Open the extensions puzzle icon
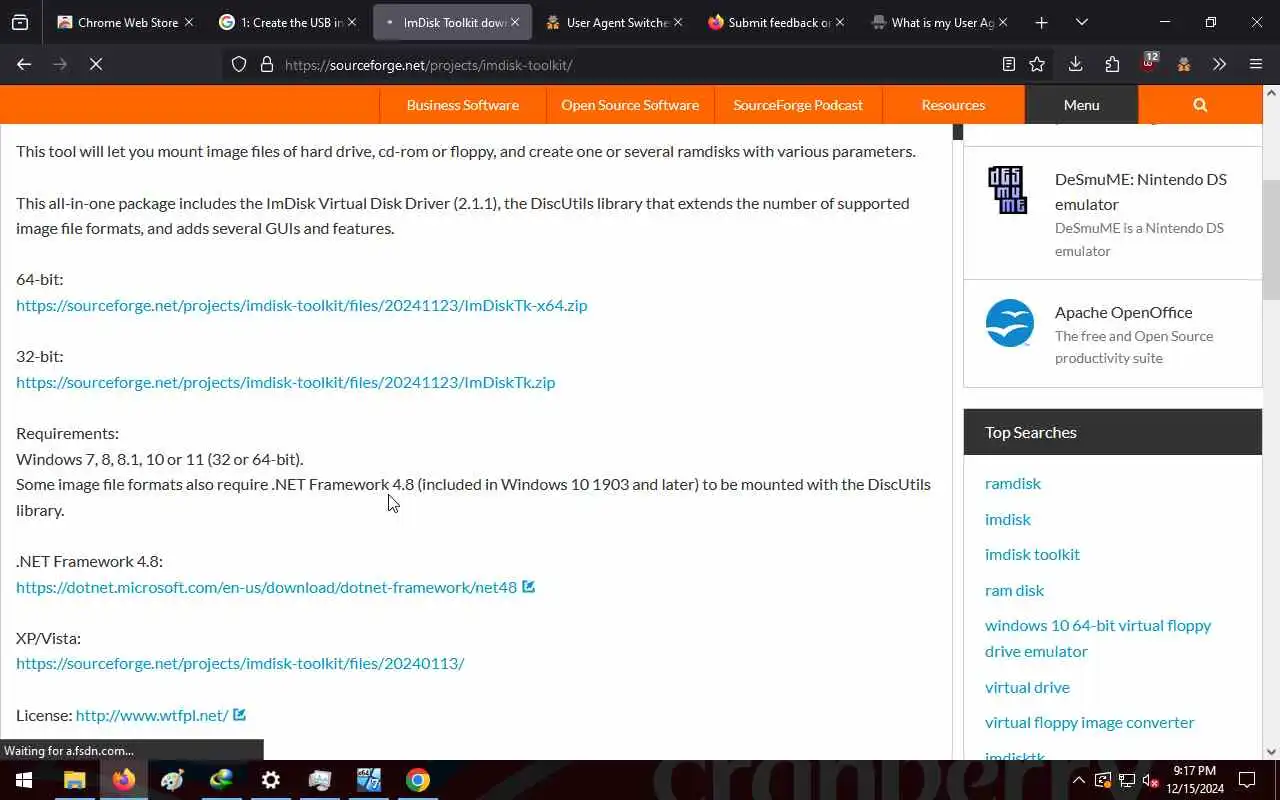 point(1112,64)
